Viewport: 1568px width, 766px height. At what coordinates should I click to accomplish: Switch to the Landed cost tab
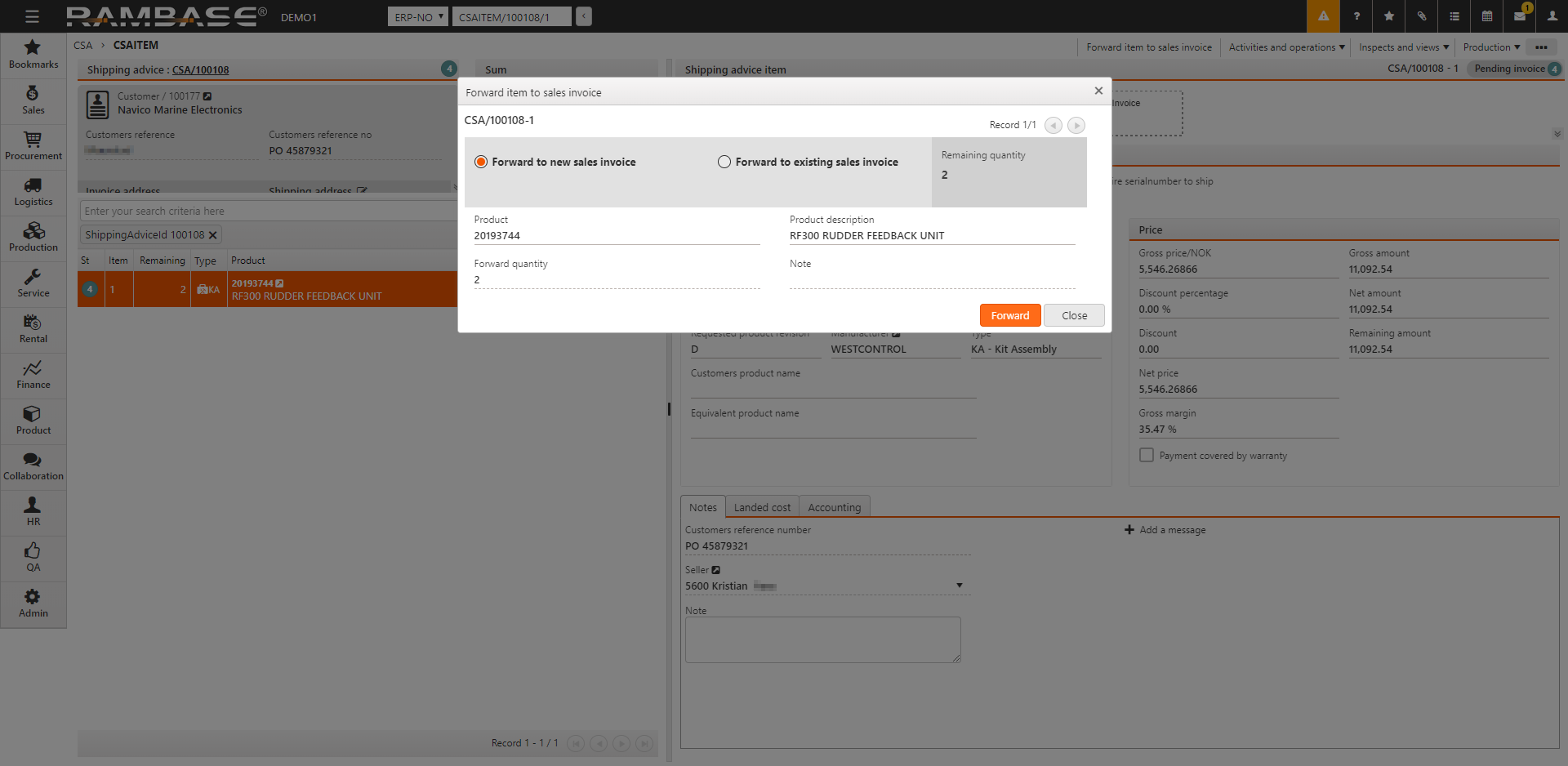click(761, 507)
